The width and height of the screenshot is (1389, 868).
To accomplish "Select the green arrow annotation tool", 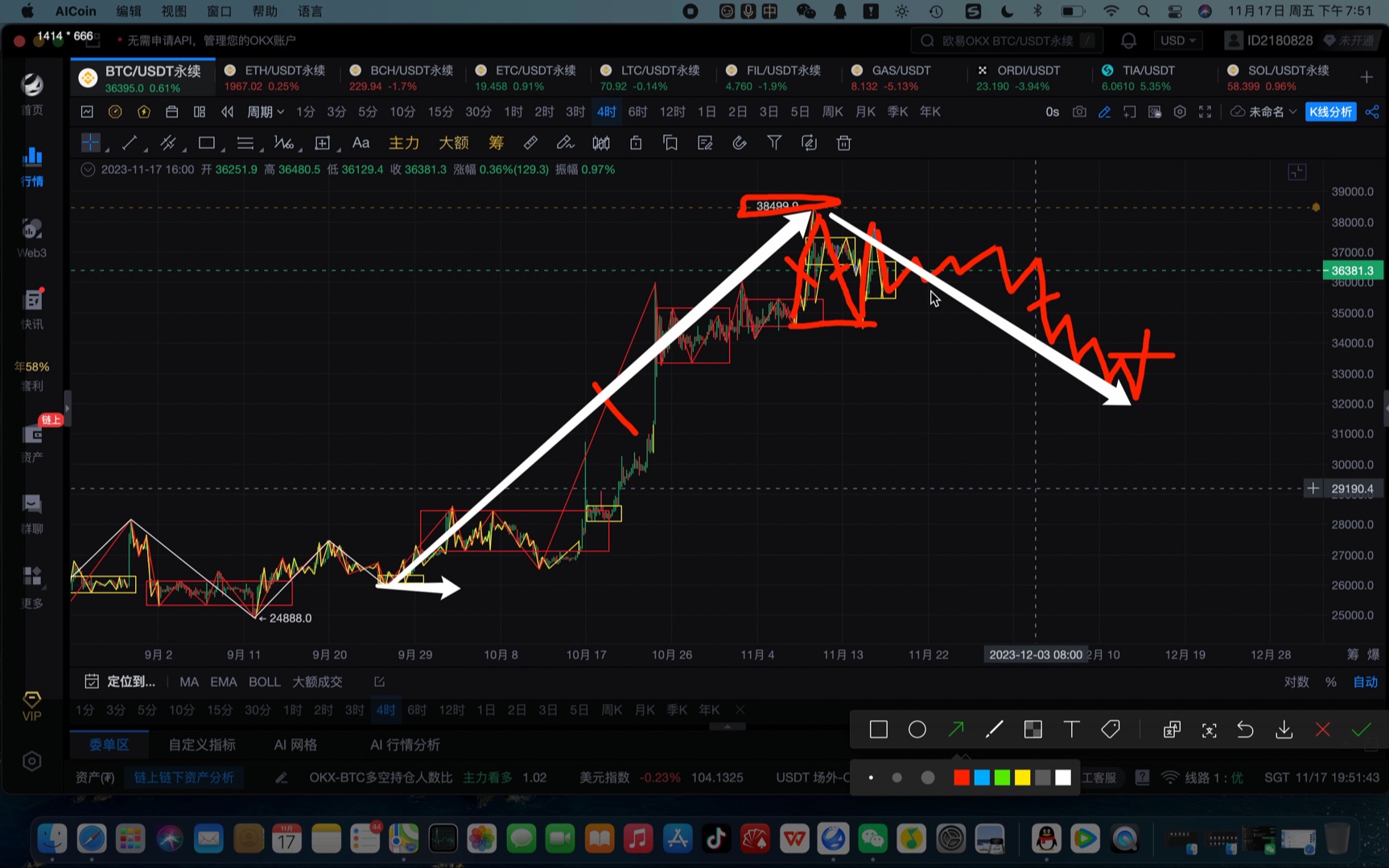I will point(956,730).
